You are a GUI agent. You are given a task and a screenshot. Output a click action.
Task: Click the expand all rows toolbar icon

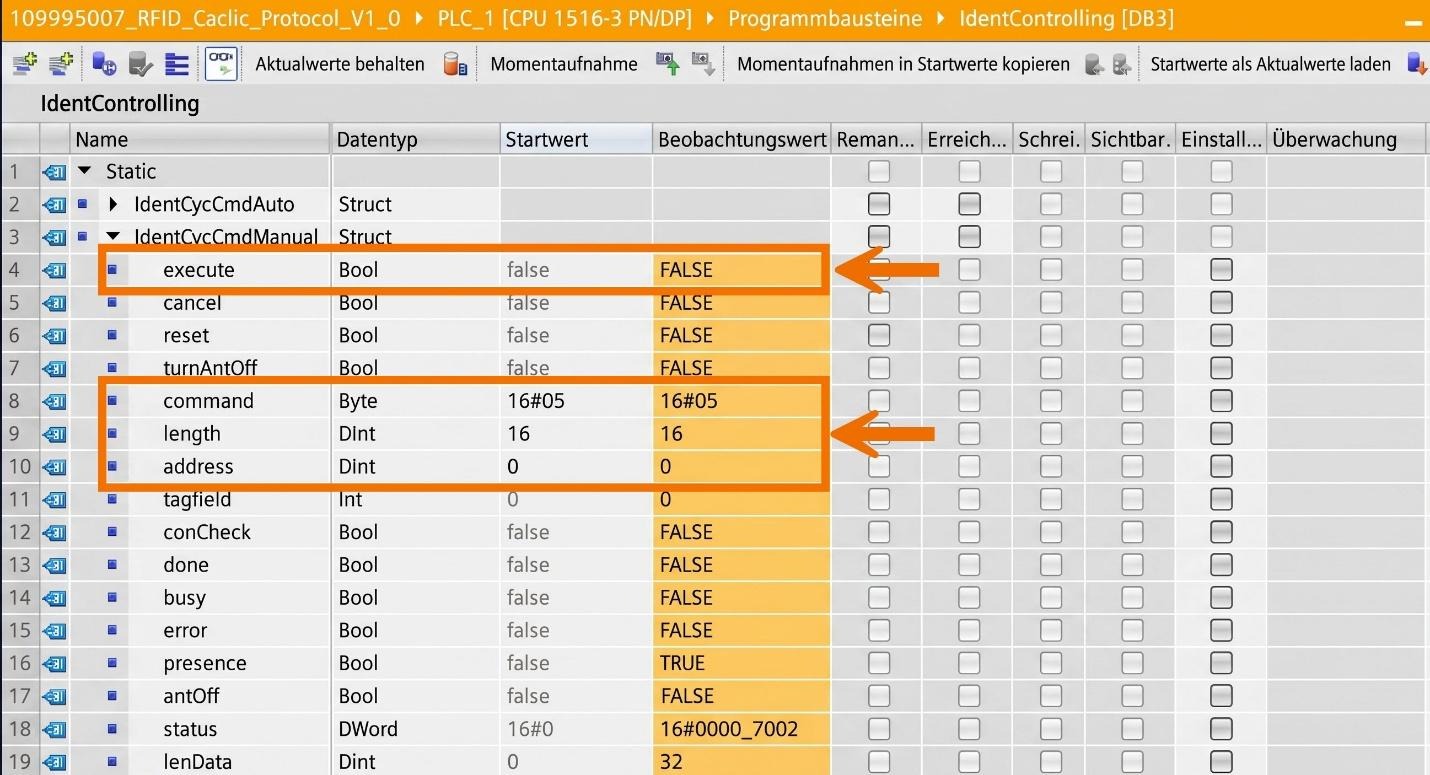tap(177, 64)
